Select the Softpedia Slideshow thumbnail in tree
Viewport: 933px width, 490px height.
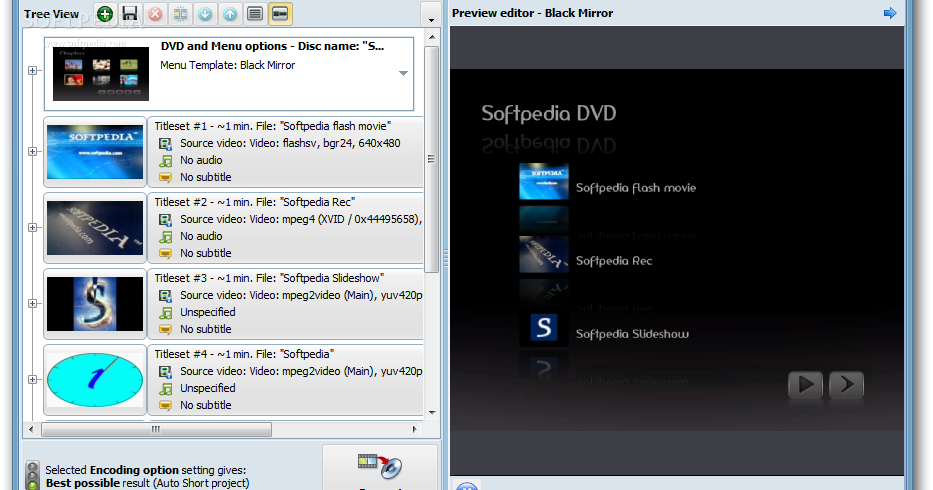(95, 304)
